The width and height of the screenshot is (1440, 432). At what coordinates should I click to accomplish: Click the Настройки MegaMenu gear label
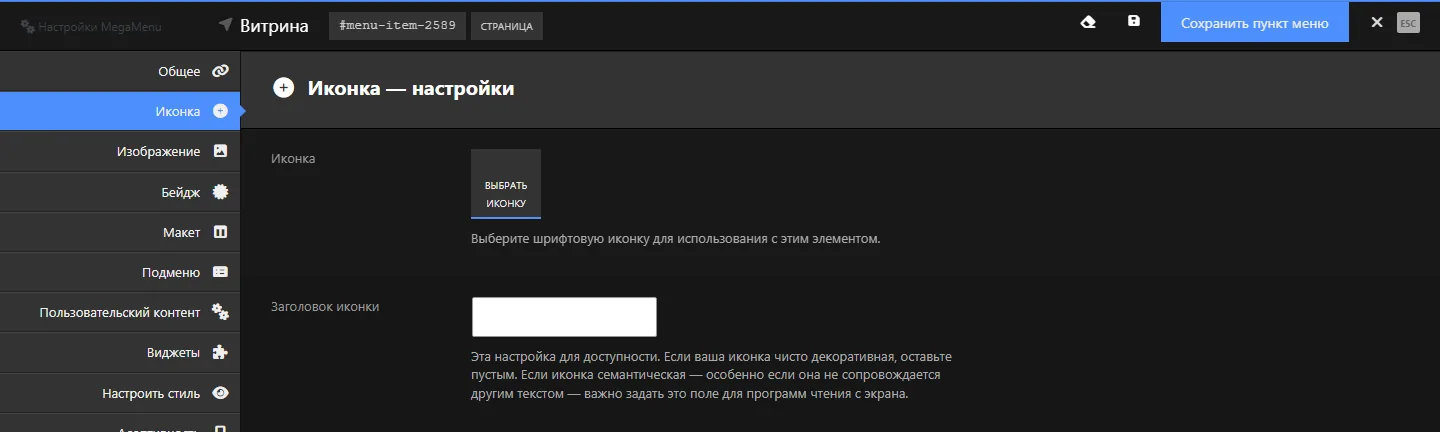point(91,26)
